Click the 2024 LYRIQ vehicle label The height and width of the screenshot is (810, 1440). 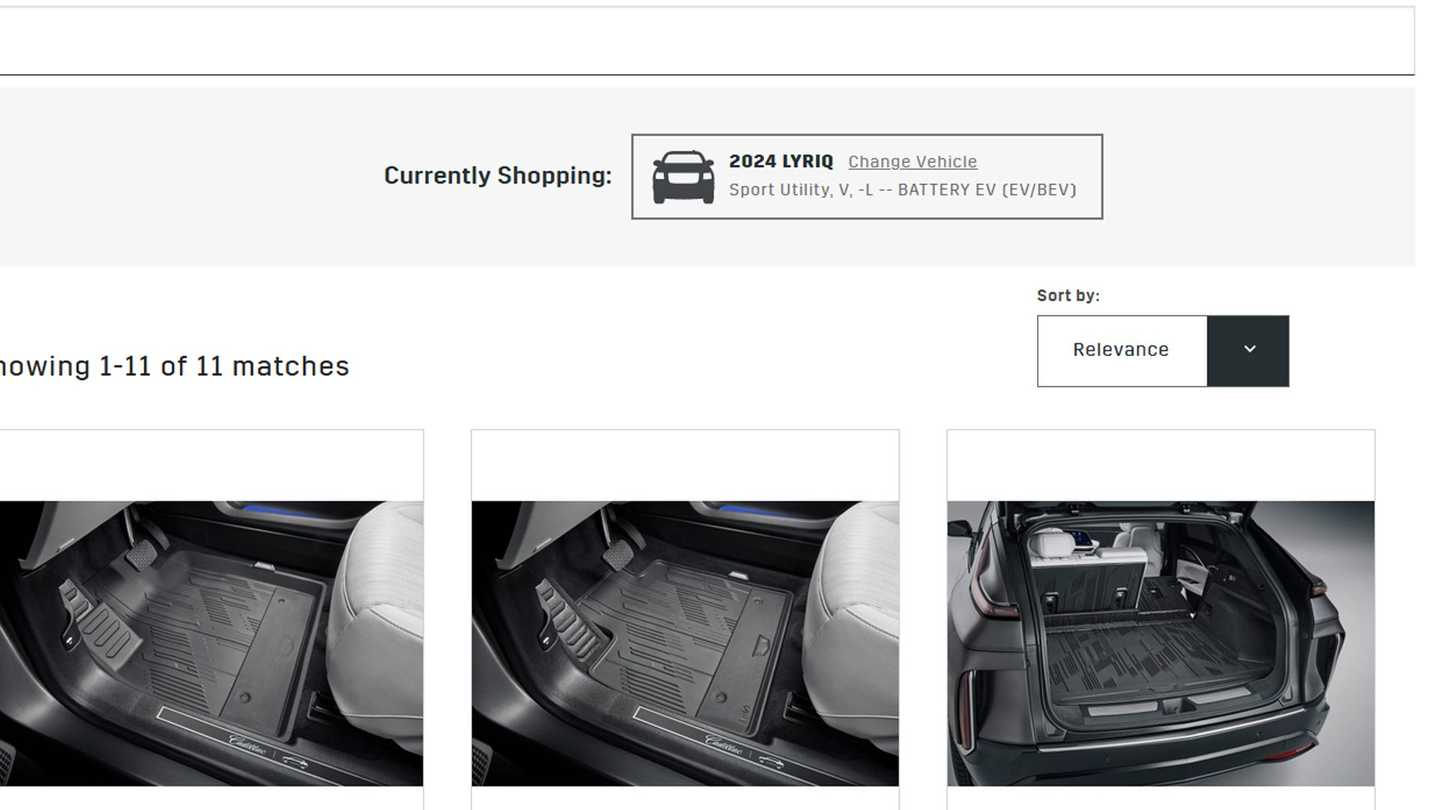[x=781, y=161]
